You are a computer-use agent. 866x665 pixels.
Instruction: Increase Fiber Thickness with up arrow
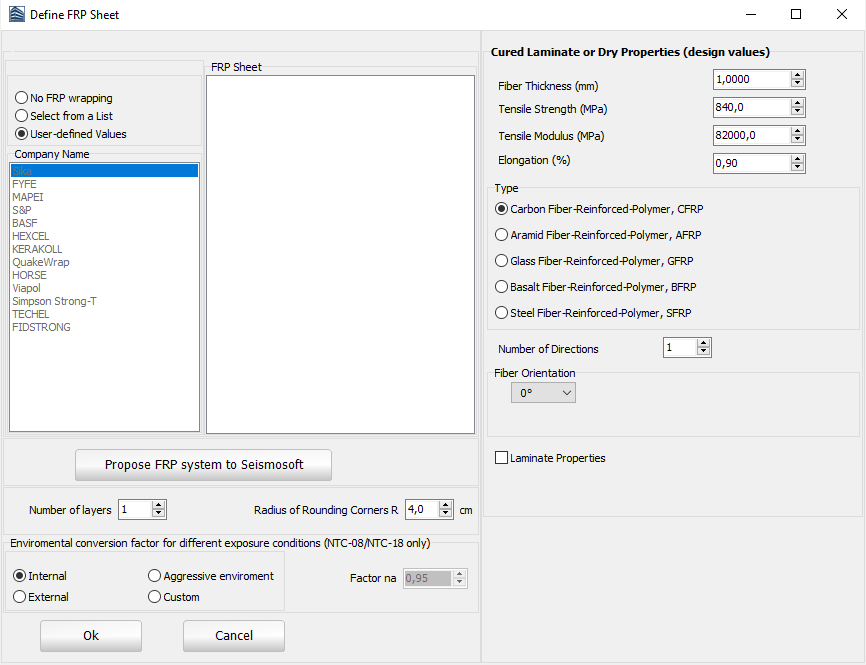pyautogui.click(x=797, y=75)
